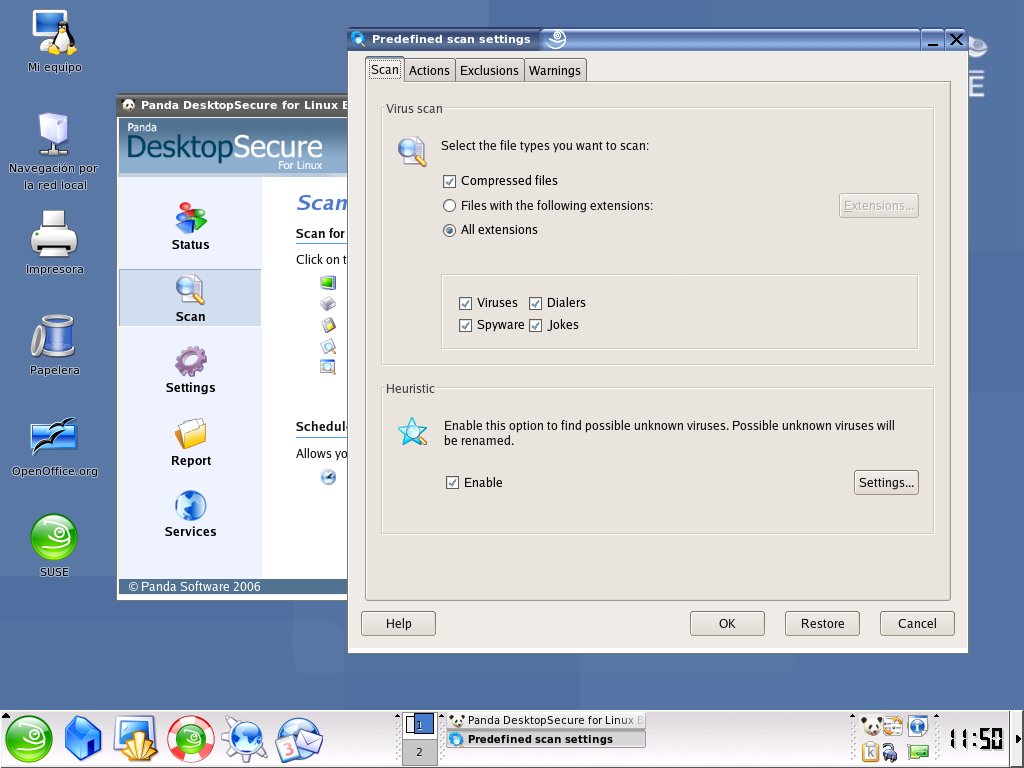This screenshot has width=1024, height=768.
Task: Switch to the Scan tab
Action: (x=385, y=69)
